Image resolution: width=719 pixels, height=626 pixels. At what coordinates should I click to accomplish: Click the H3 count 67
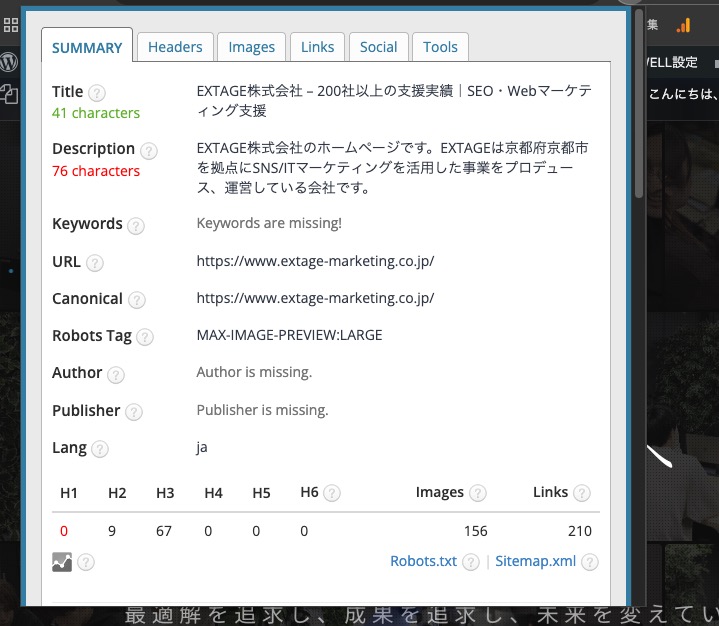tap(164, 531)
